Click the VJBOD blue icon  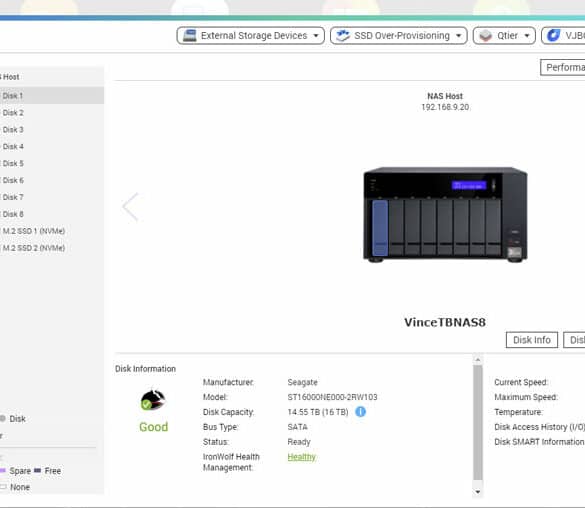[x=553, y=35]
